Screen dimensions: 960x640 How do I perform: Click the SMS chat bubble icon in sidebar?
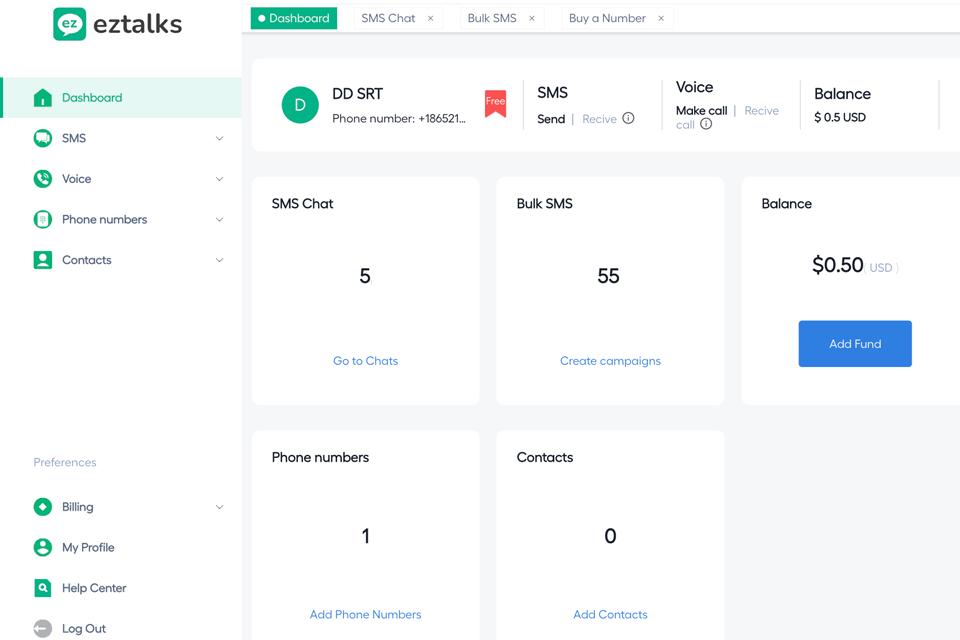click(42, 138)
